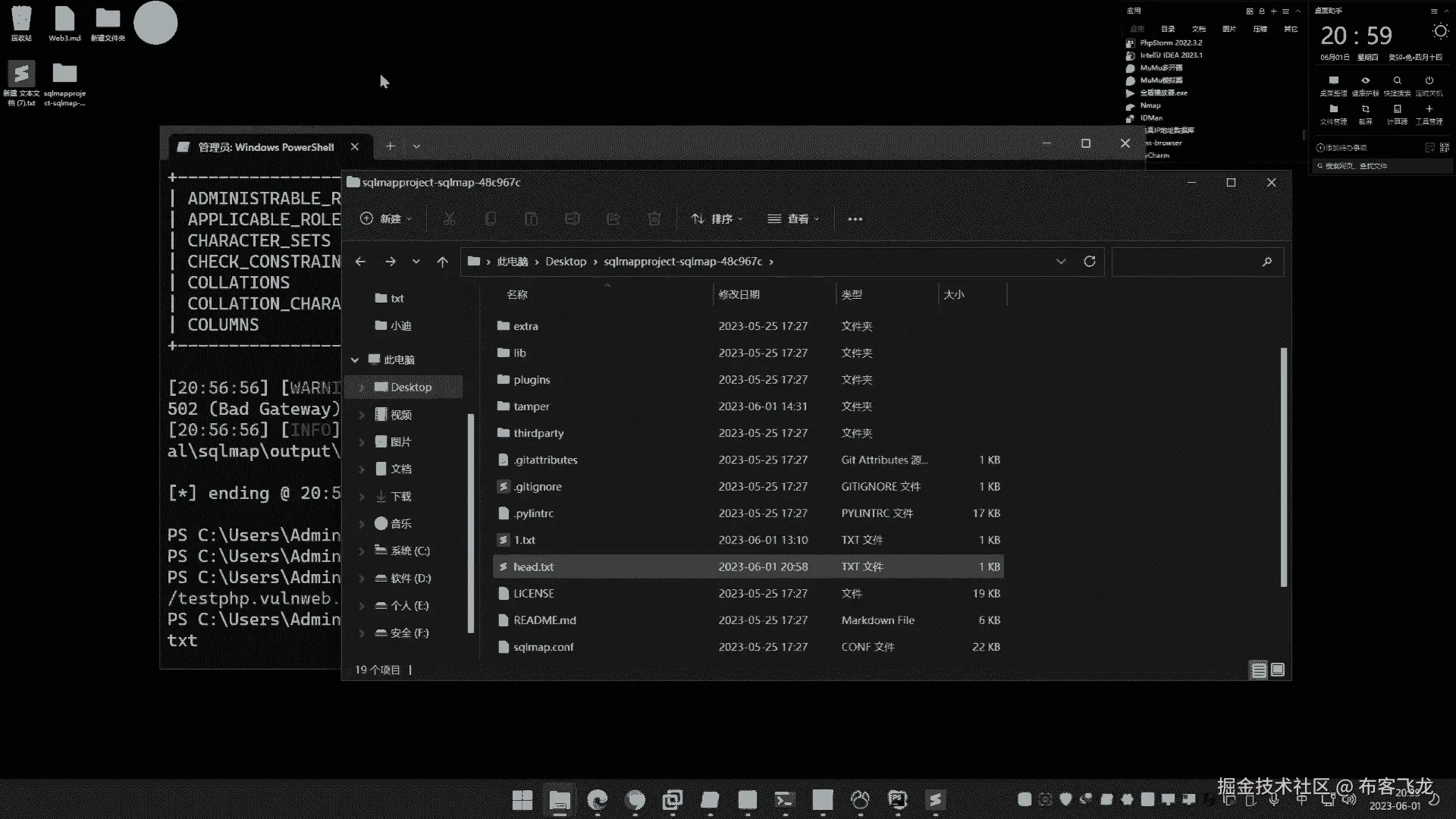Open the 排序 sort dropdown
The height and width of the screenshot is (819, 1456).
point(717,219)
